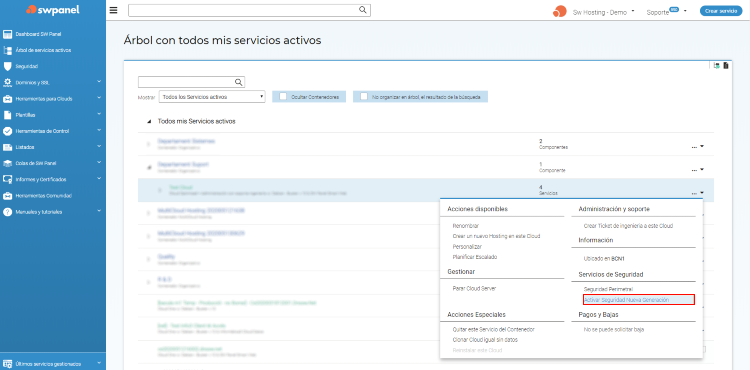Click the Últimos servicios gestionados icon
This screenshot has width=750, height=370.
[7, 364]
